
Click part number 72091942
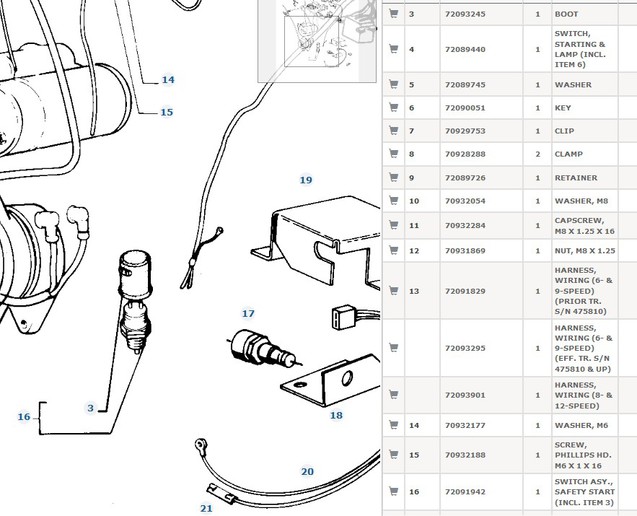click(465, 492)
